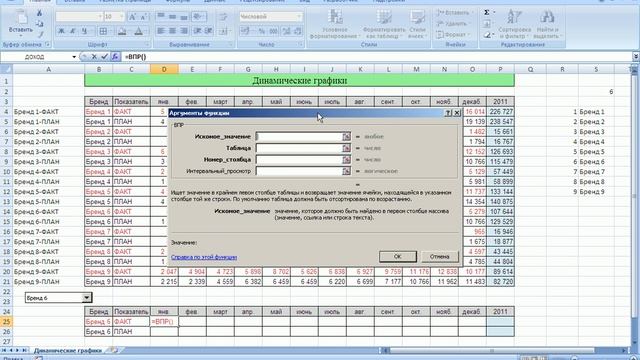The height and width of the screenshot is (360, 640).
Task: Open the name box dropdown arrow
Action: [x=74, y=57]
